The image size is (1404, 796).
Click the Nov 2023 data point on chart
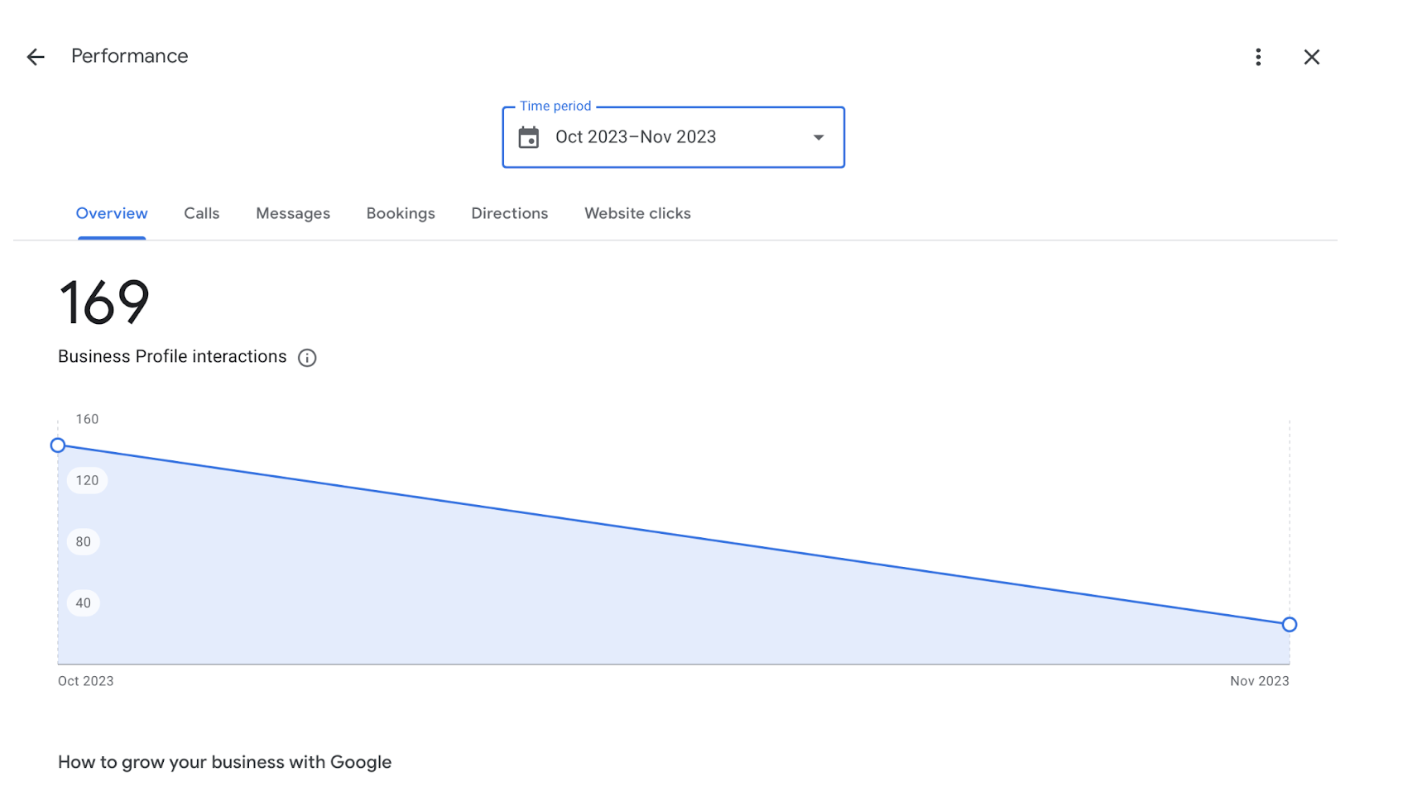1289,624
